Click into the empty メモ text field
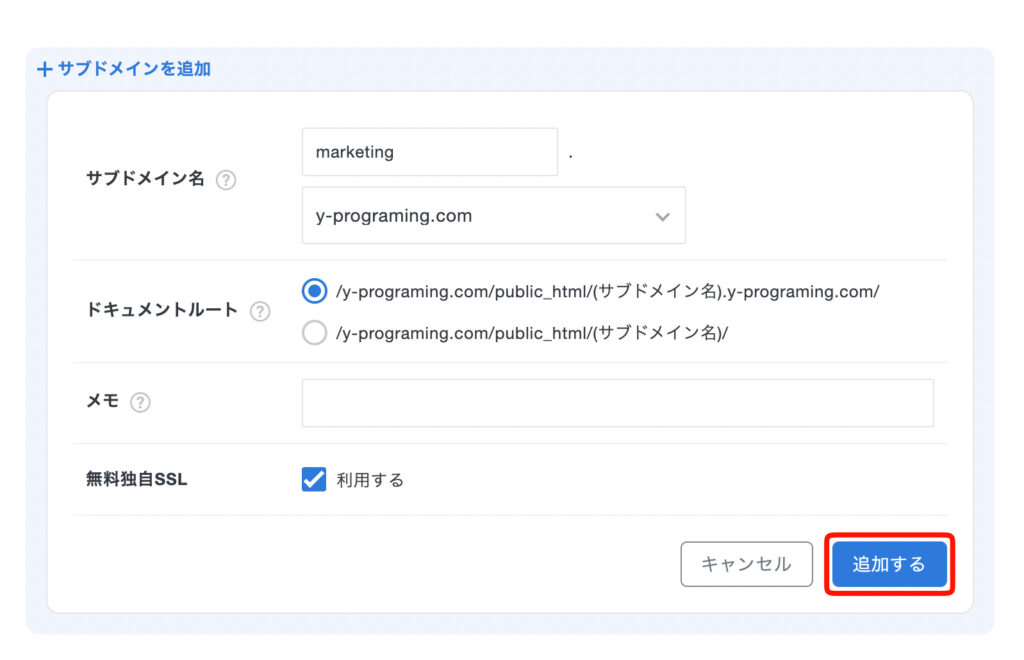Viewport: 1024px width, 660px height. click(x=617, y=403)
